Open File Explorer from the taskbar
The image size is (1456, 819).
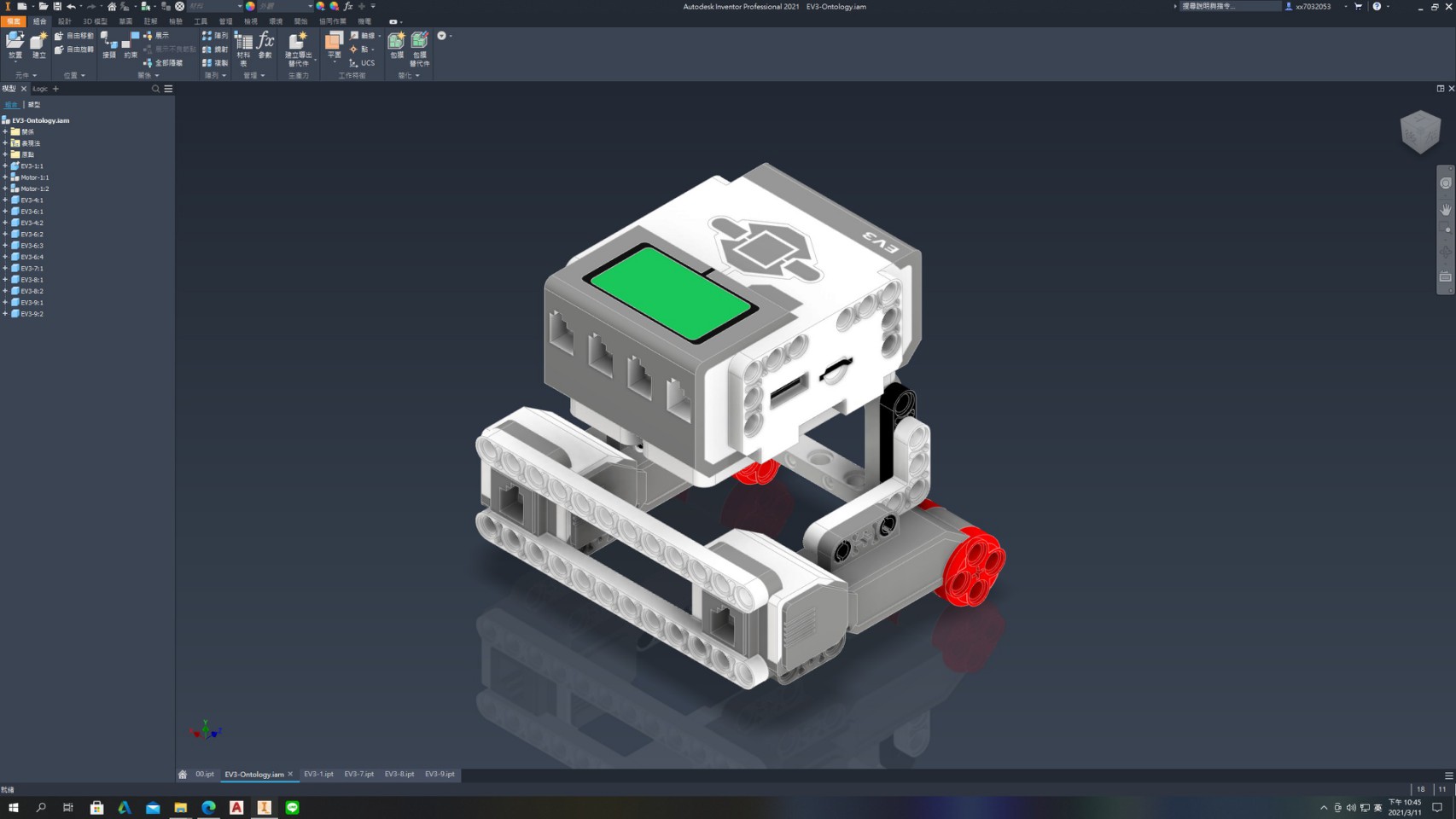(181, 807)
